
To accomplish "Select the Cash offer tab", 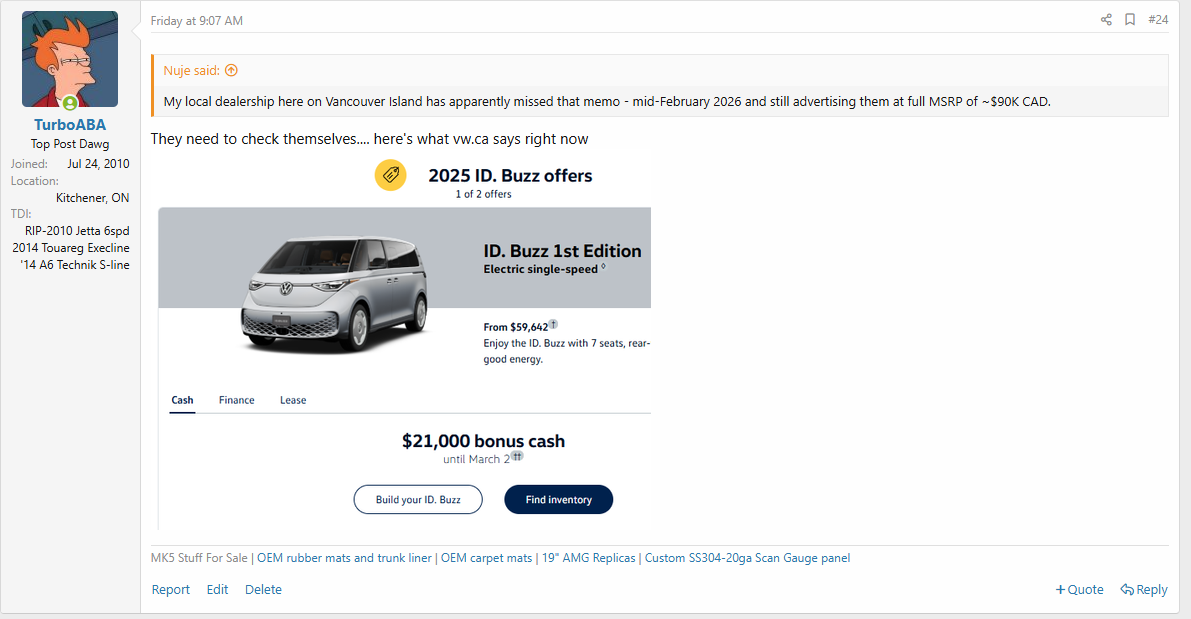I will [x=182, y=400].
